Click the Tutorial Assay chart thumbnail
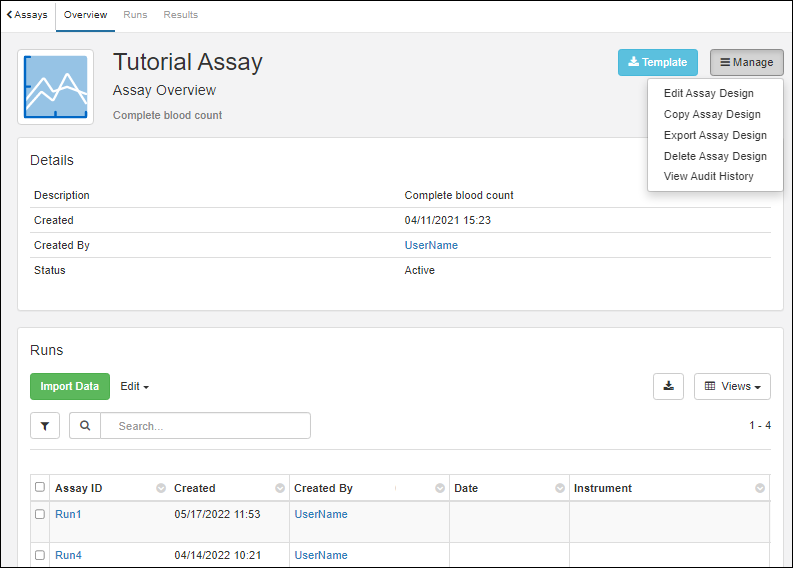Viewport: 793px width, 568px height. 56,87
